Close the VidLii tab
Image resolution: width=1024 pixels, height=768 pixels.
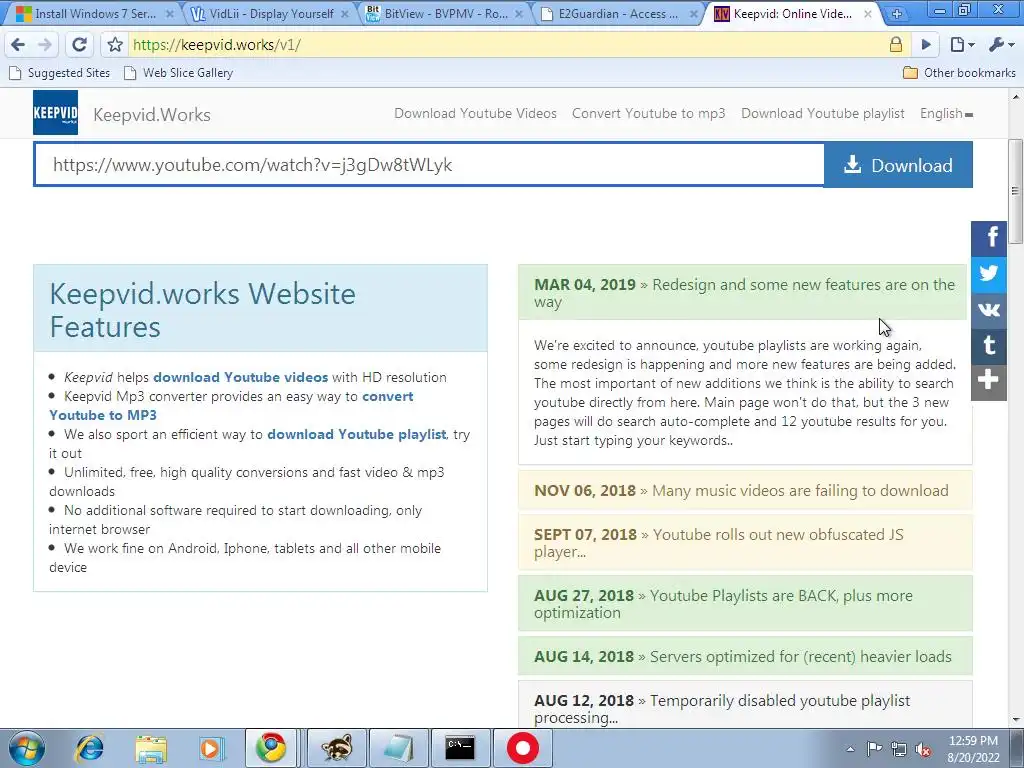[344, 14]
